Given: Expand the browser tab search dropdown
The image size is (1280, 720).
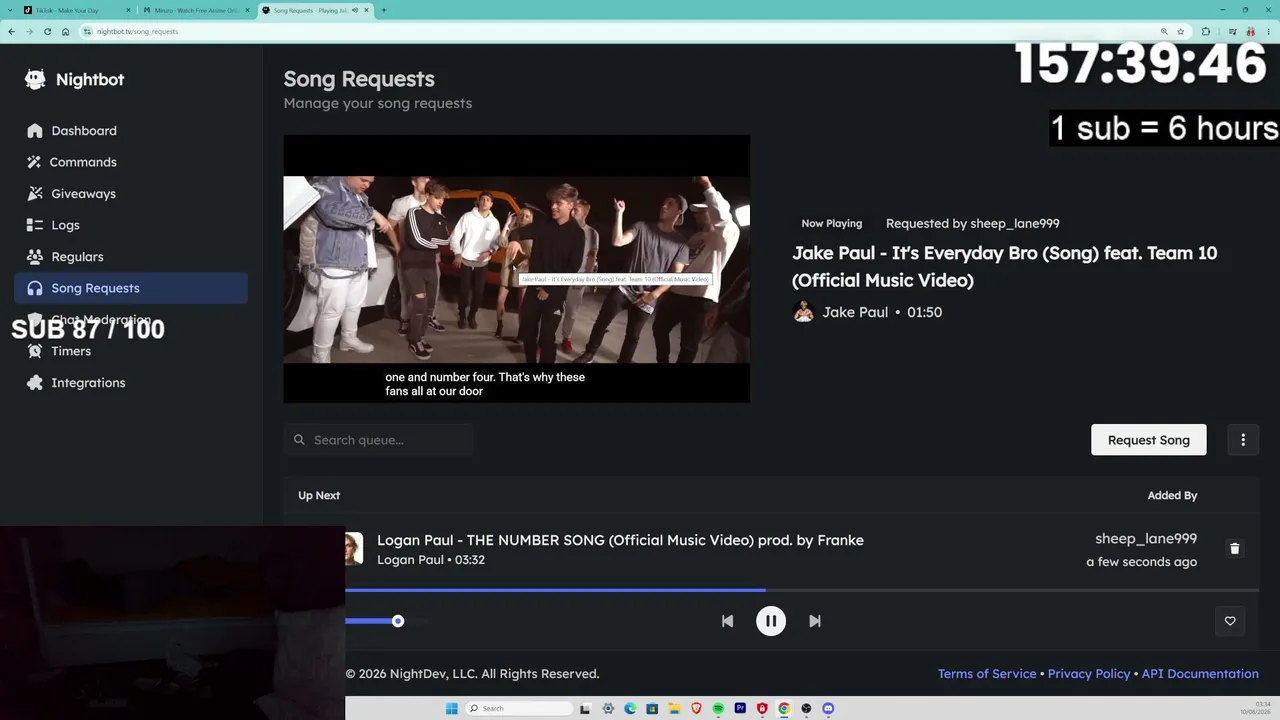Looking at the screenshot, I should point(9,10).
